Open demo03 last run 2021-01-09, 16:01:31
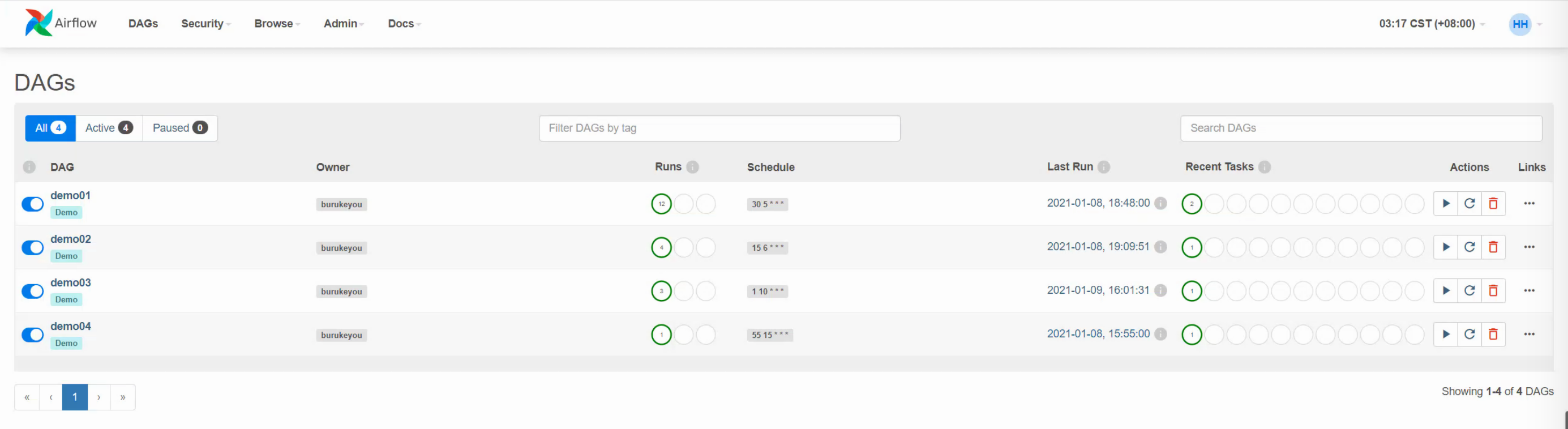 click(1098, 290)
